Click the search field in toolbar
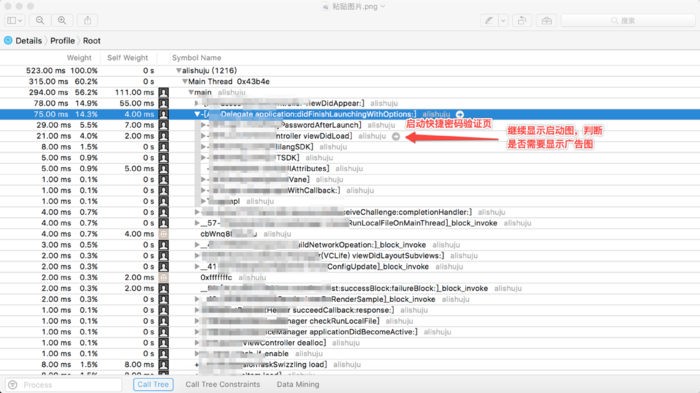The height and width of the screenshot is (393, 700). (628, 21)
